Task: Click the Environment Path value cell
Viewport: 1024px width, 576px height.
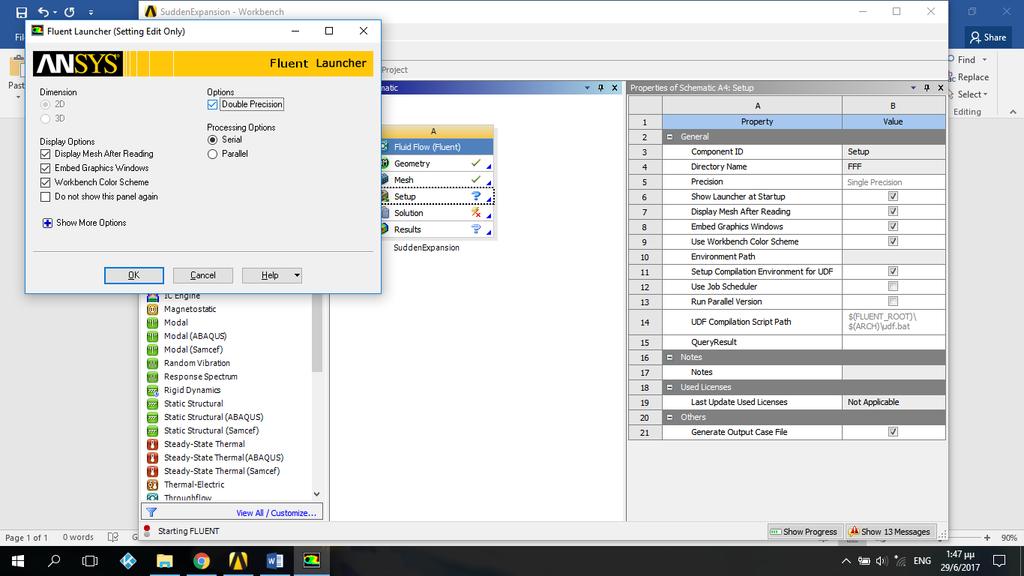Action: [x=893, y=257]
